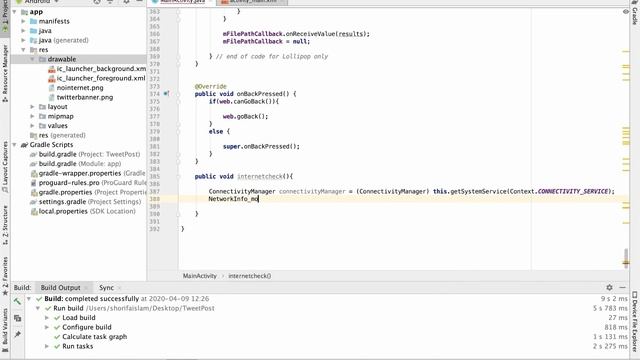Open the Build Variants side tab

point(5,330)
